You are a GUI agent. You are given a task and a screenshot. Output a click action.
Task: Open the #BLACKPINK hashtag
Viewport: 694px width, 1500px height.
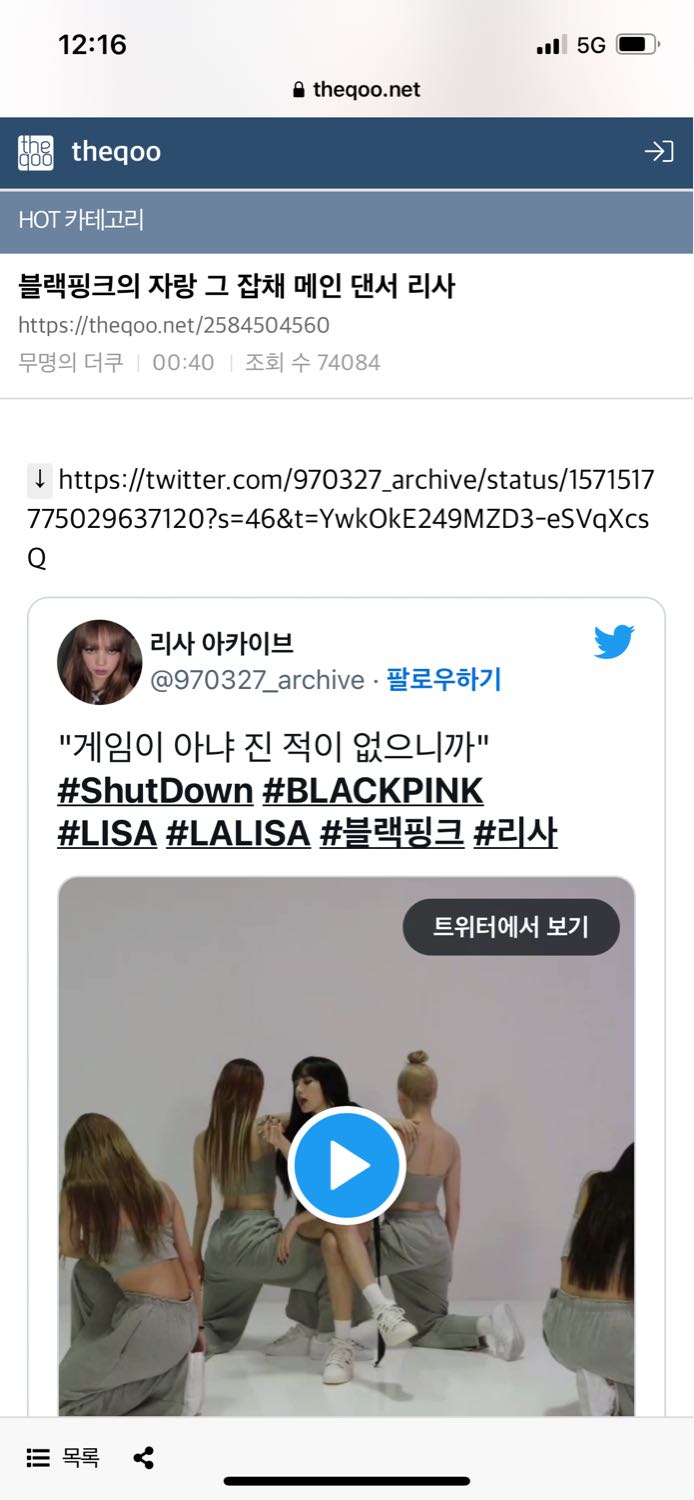[373, 790]
